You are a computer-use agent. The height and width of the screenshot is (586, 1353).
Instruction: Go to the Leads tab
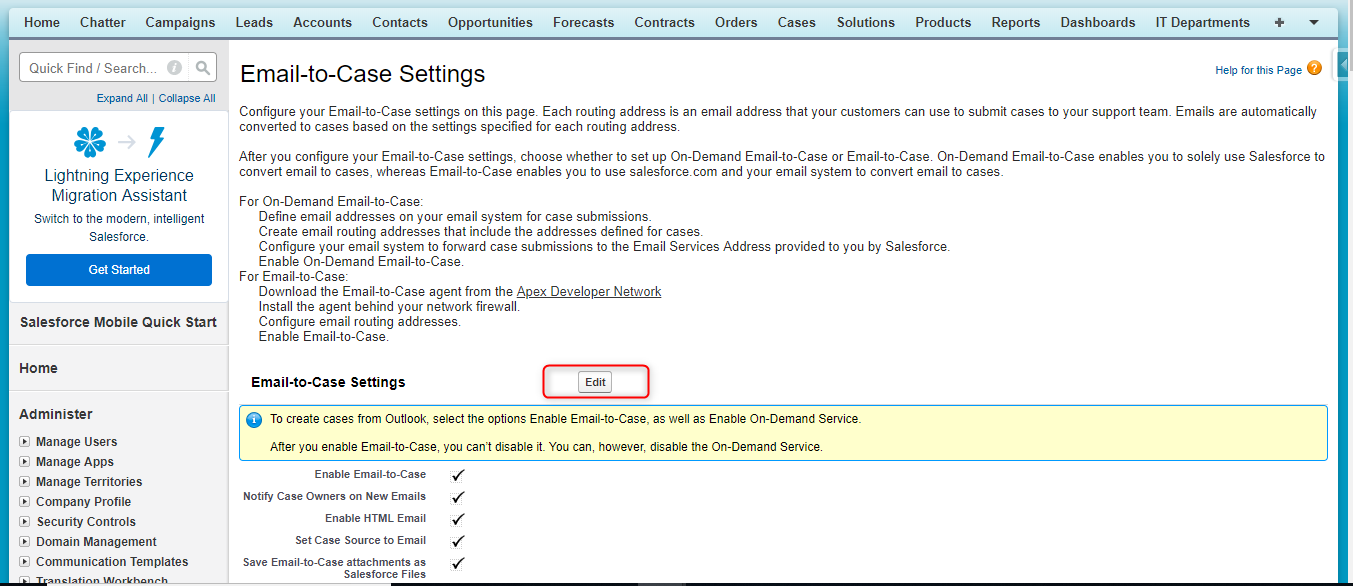click(x=254, y=22)
